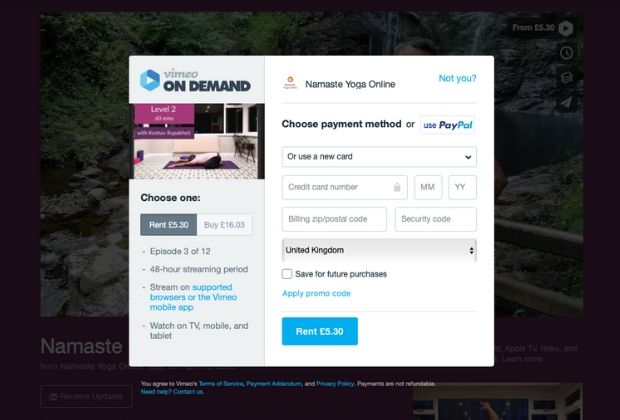
Task: Click the Security code field
Action: [x=436, y=219]
